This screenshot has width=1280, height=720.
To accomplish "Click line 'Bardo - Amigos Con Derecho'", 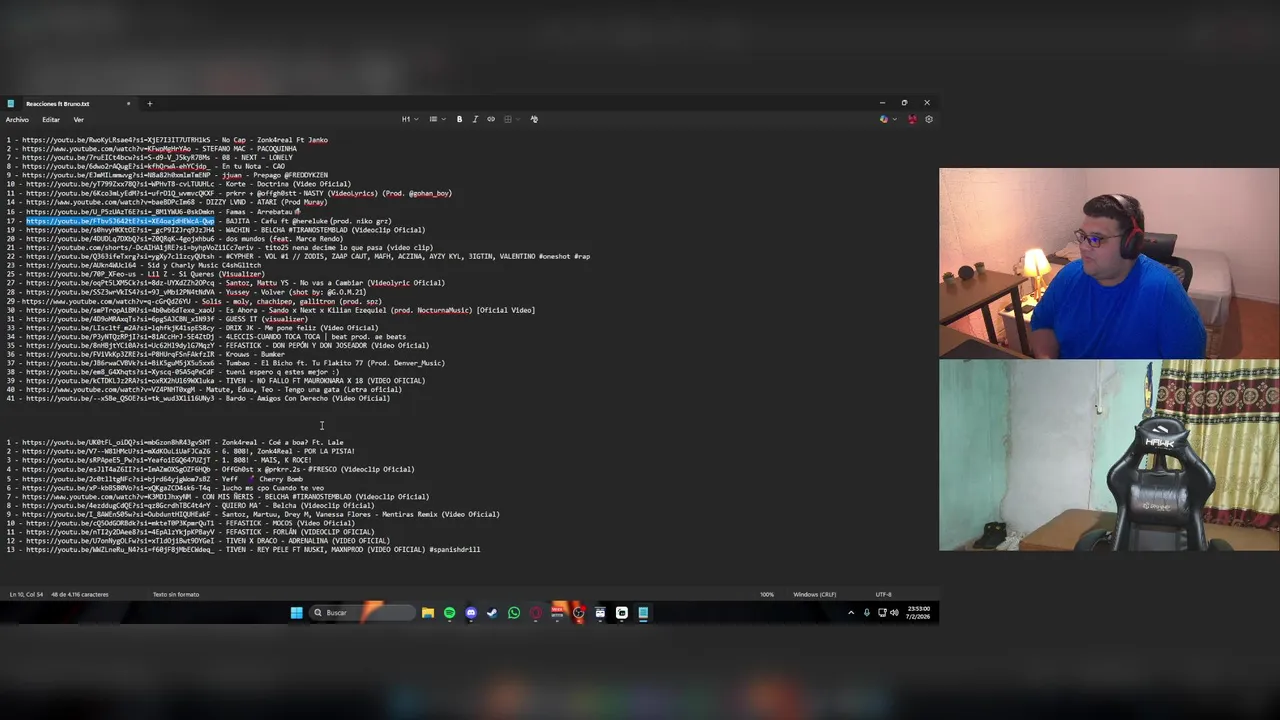I will pos(279,399).
